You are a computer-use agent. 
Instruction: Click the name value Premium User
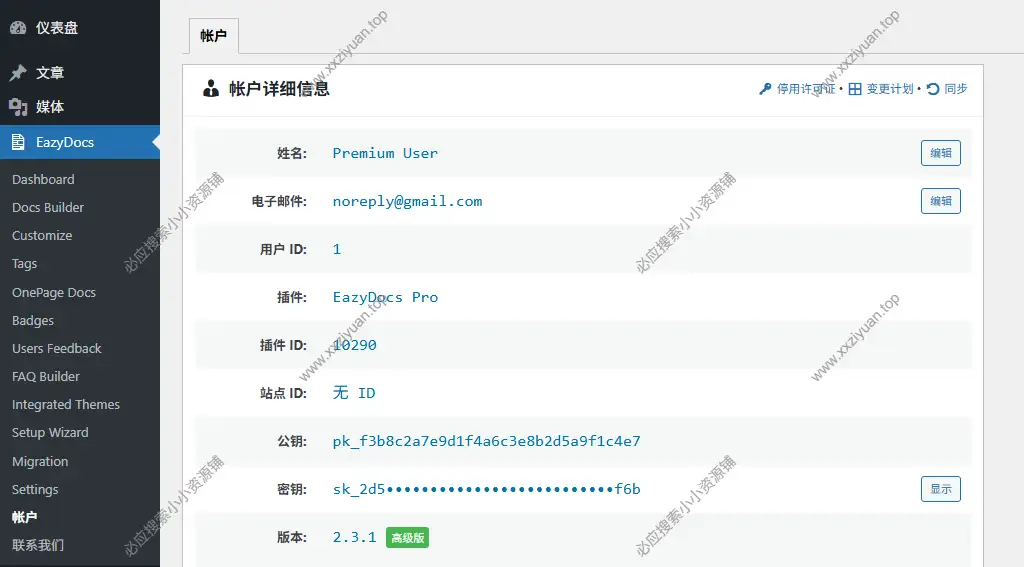pos(385,153)
